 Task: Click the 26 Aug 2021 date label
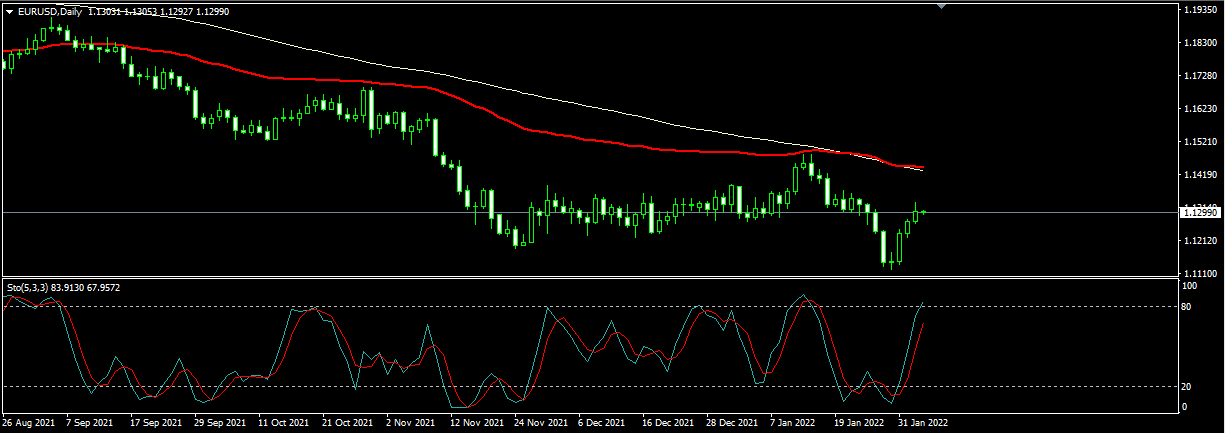pyautogui.click(x=29, y=423)
